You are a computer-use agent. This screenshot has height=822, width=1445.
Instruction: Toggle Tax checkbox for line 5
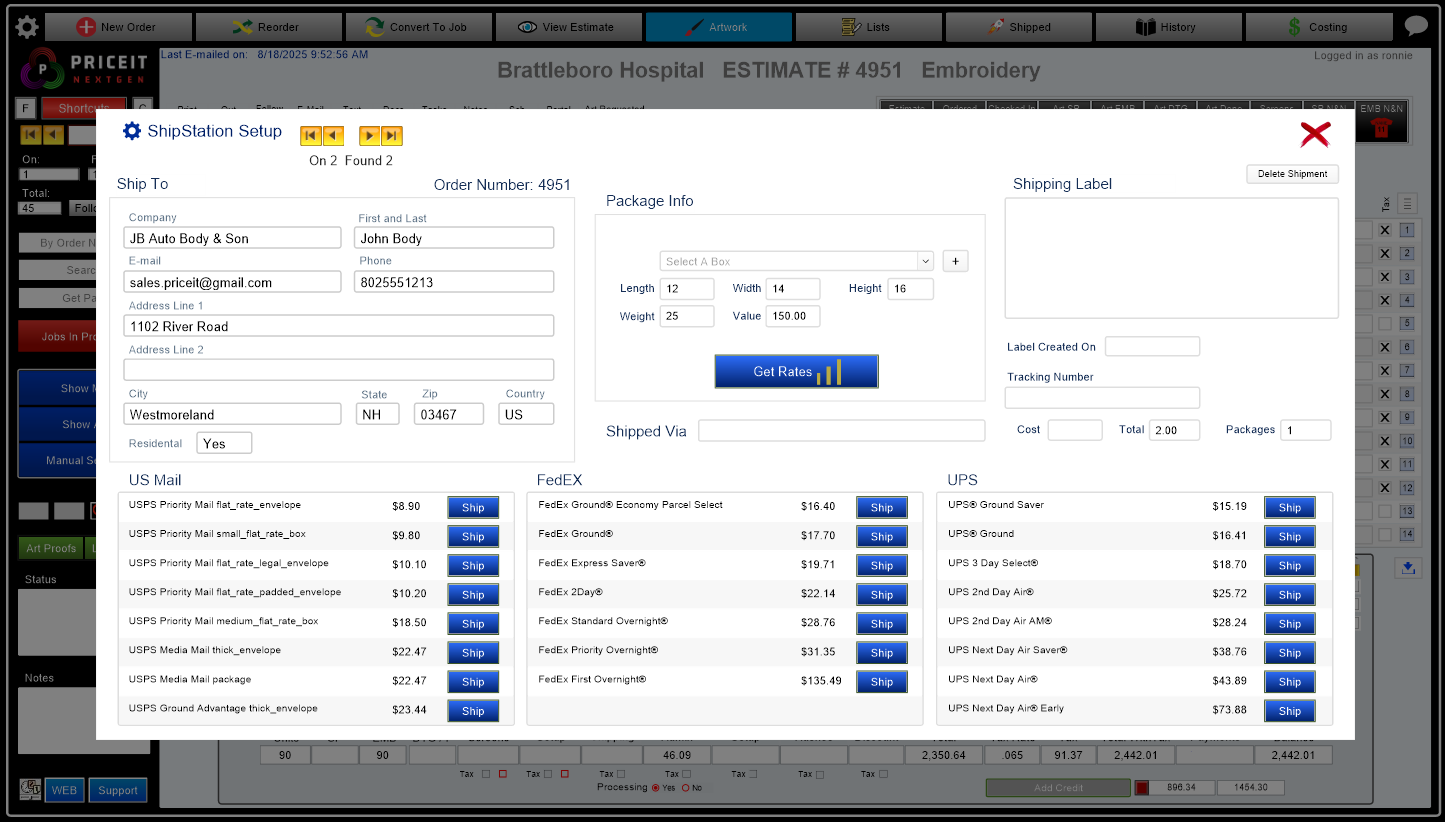[1385, 324]
